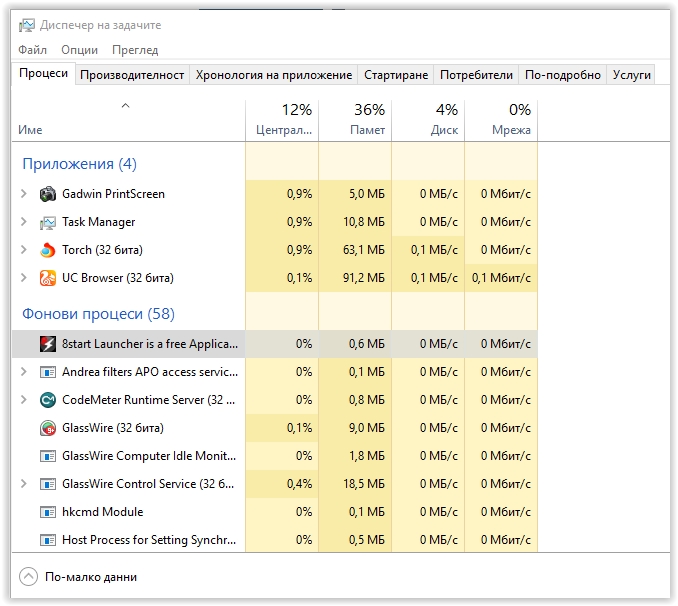Sort by the Мрежа column header
This screenshot has width=678, height=606.
[x=501, y=120]
